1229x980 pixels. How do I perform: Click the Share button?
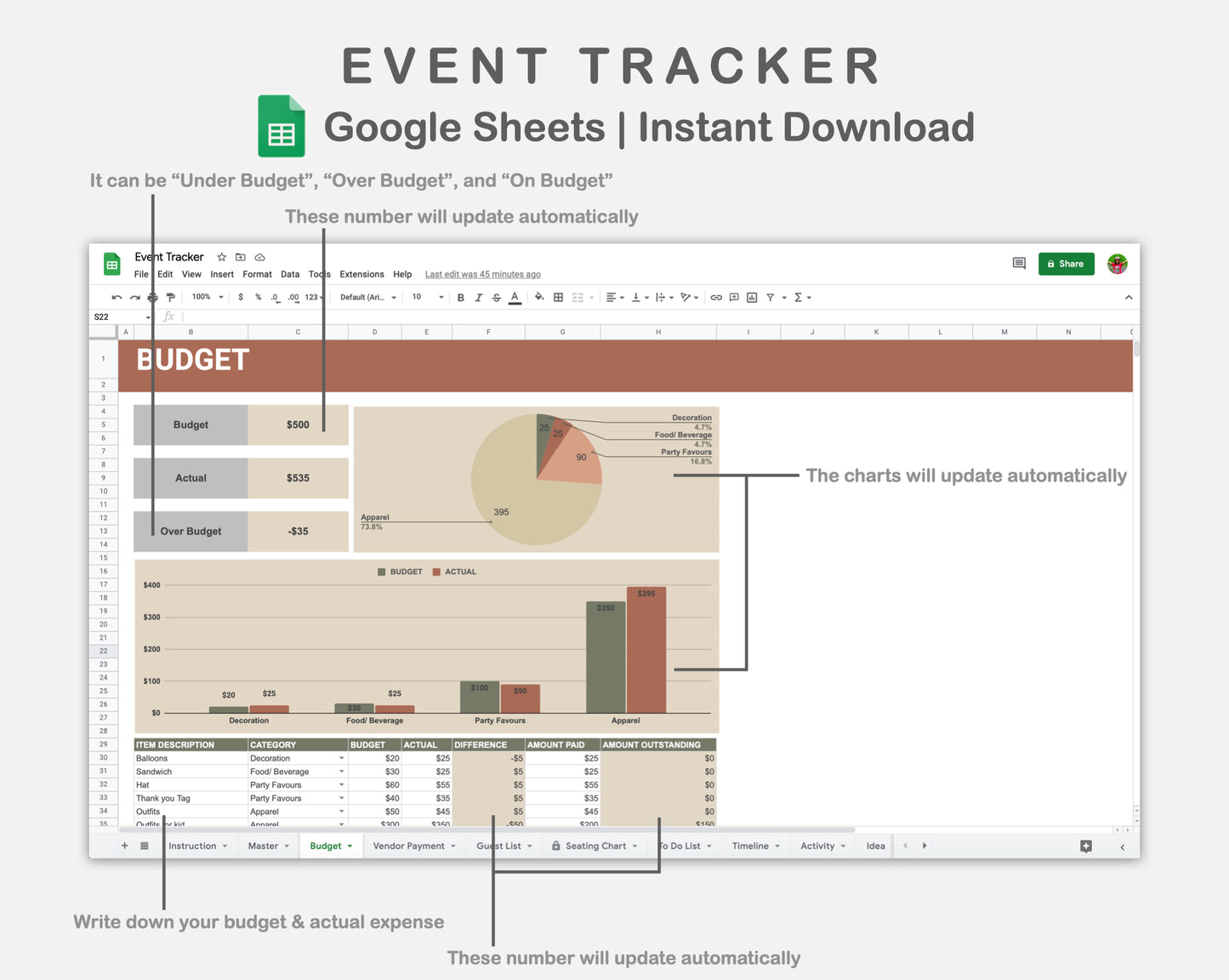pos(1066,264)
